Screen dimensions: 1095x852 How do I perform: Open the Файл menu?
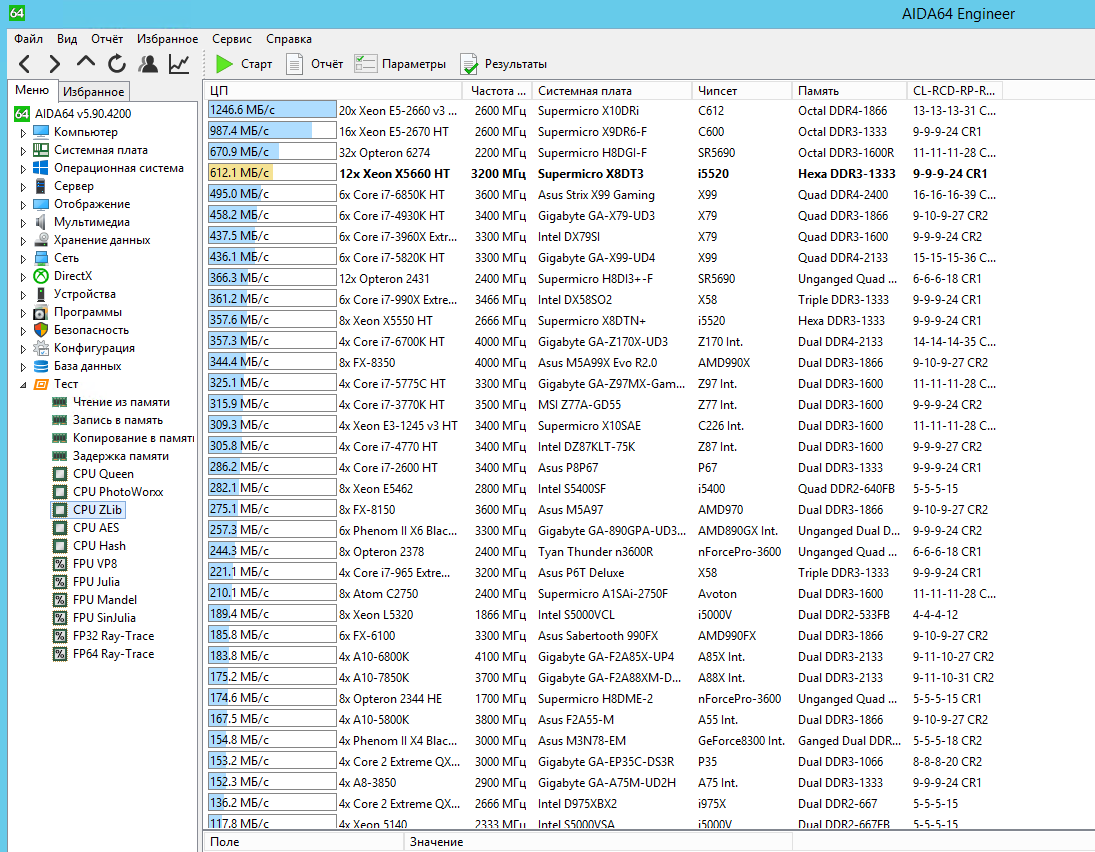(x=29, y=39)
